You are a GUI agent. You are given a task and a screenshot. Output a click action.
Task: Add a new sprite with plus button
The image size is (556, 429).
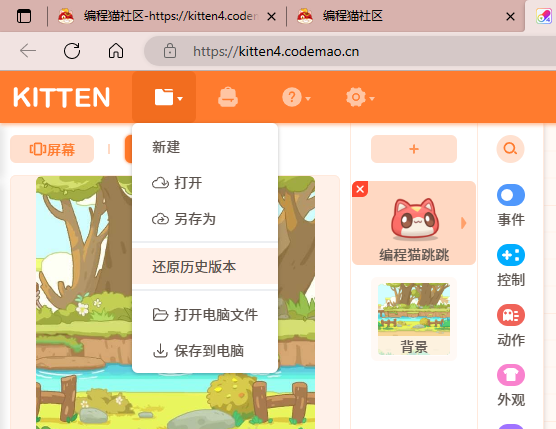point(414,149)
